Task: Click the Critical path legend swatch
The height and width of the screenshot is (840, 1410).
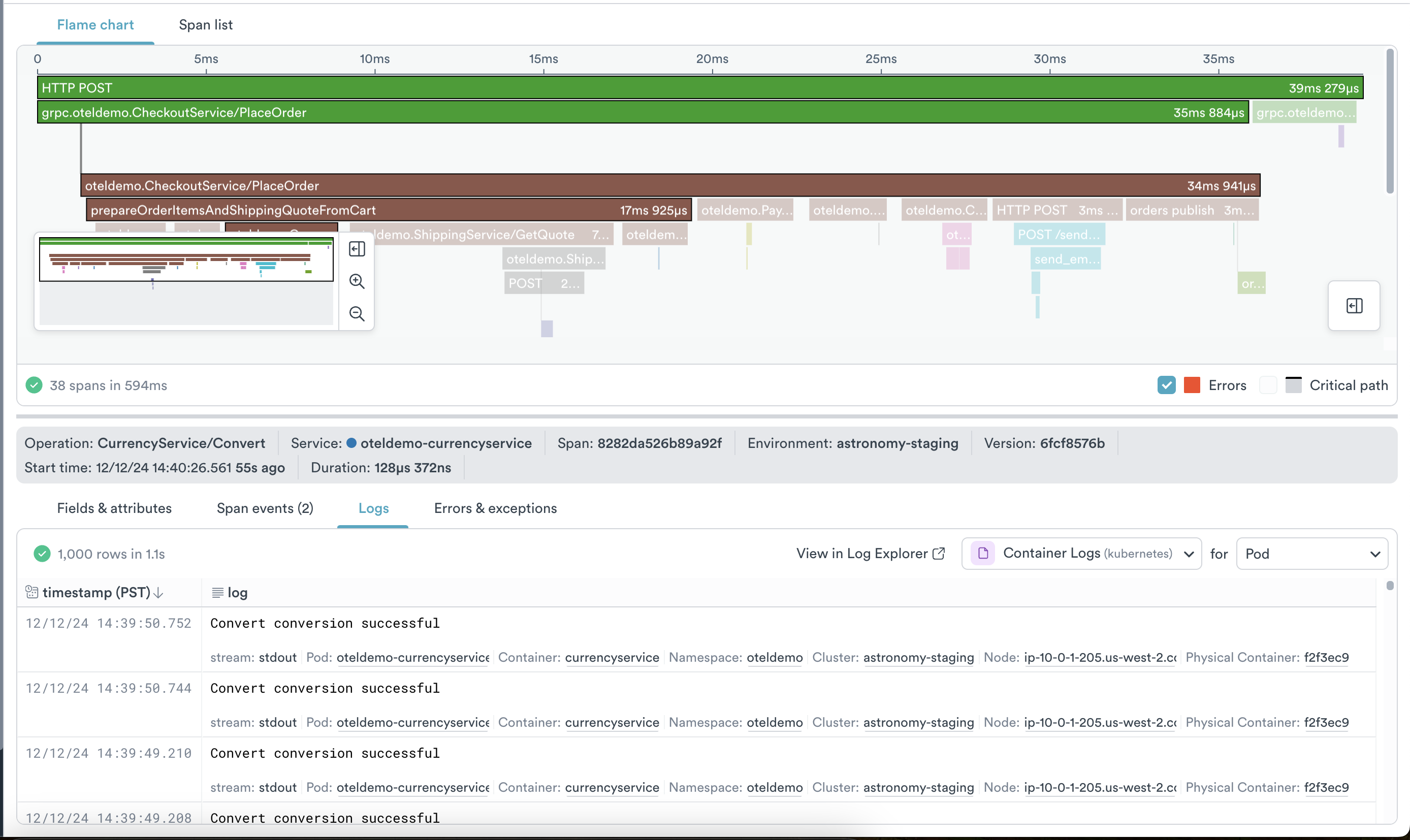Action: click(x=1293, y=385)
